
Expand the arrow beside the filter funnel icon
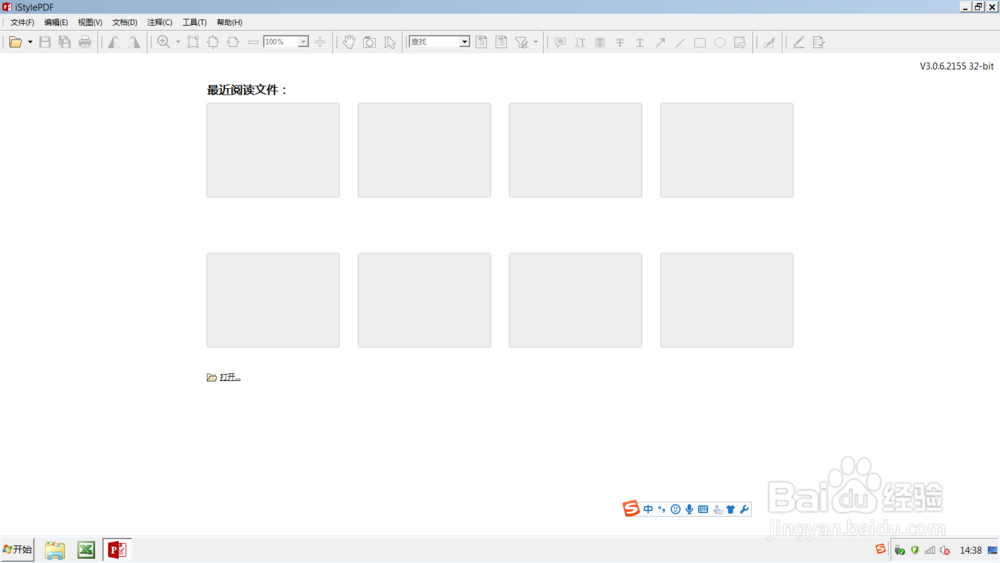[536, 42]
